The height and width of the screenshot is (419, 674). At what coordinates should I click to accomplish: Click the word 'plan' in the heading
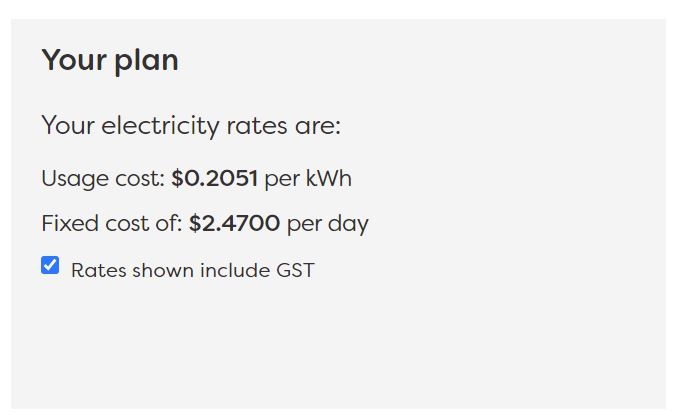coord(147,61)
